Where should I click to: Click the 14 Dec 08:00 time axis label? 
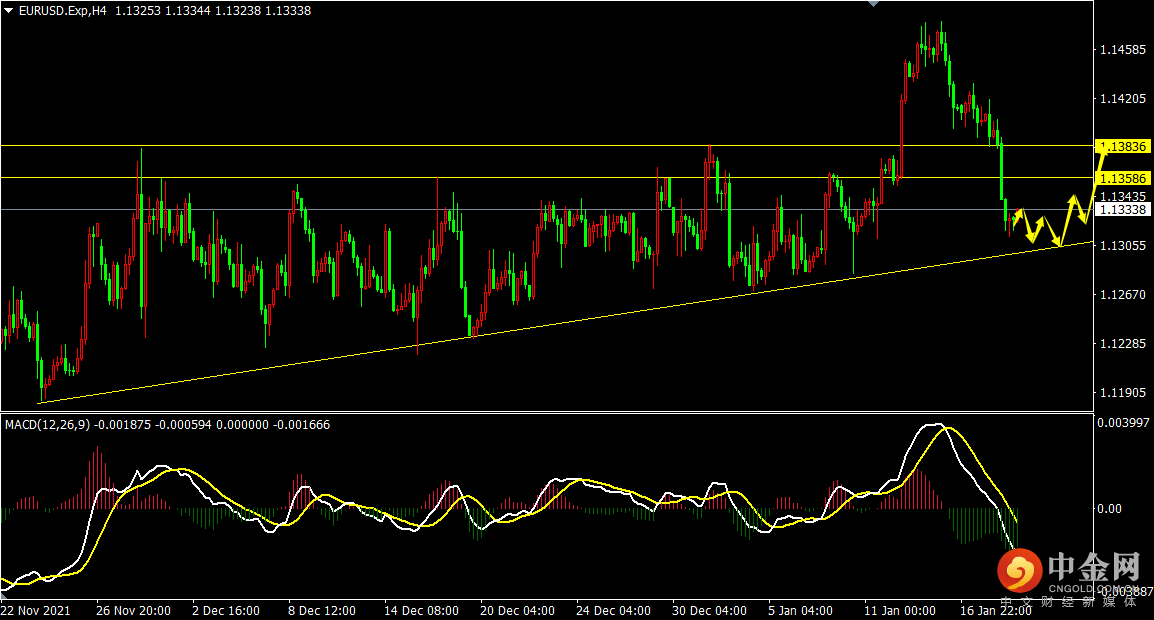pyautogui.click(x=421, y=610)
